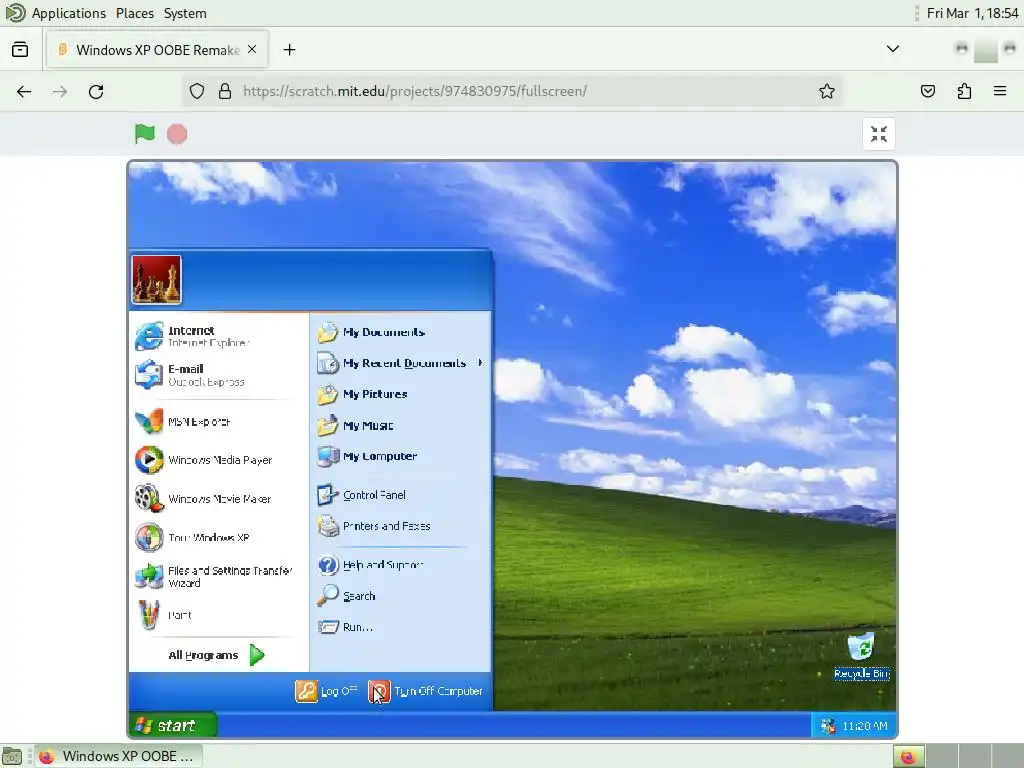Click the Log Off key icon

pyautogui.click(x=306, y=691)
